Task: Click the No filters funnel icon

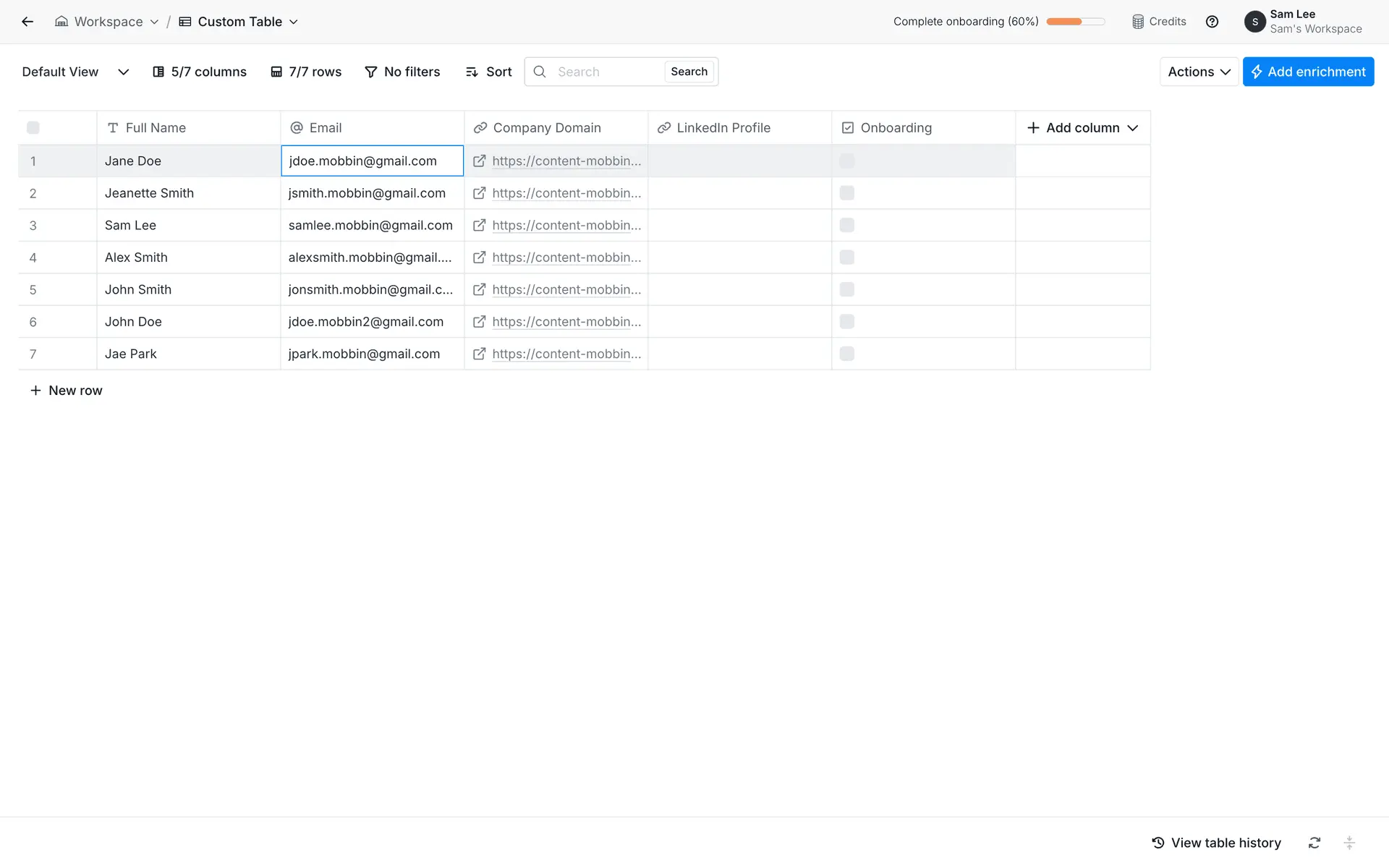Action: [x=371, y=72]
